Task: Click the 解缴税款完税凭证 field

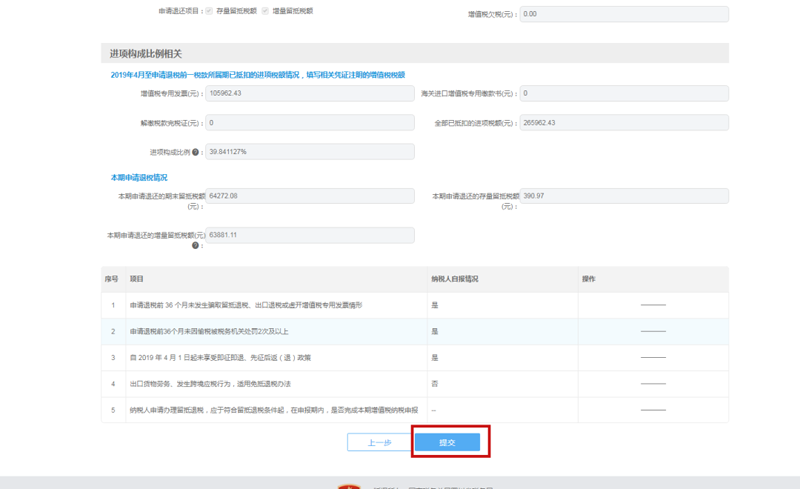Action: [x=310, y=123]
